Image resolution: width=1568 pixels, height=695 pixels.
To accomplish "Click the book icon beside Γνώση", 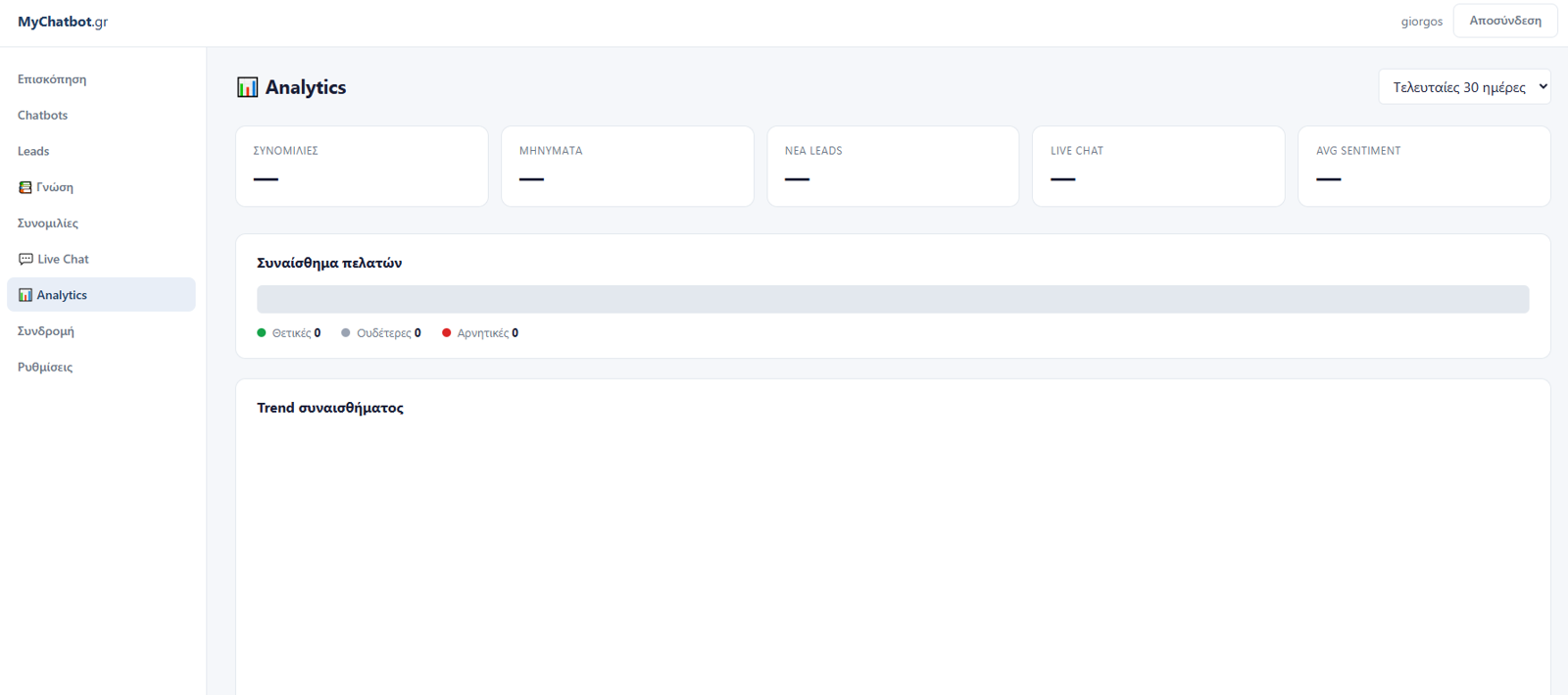I will (x=25, y=187).
